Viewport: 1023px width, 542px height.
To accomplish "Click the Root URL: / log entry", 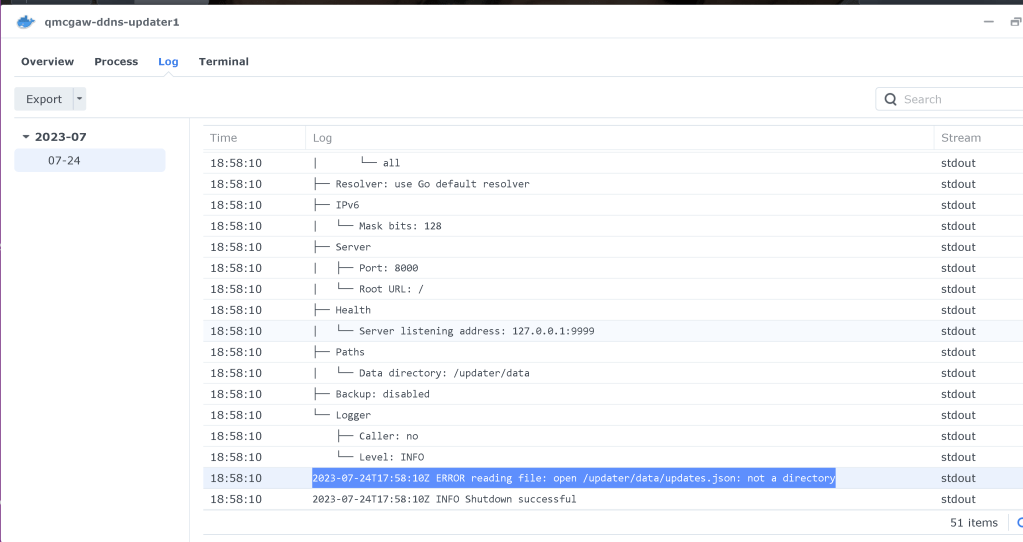I will (613, 289).
